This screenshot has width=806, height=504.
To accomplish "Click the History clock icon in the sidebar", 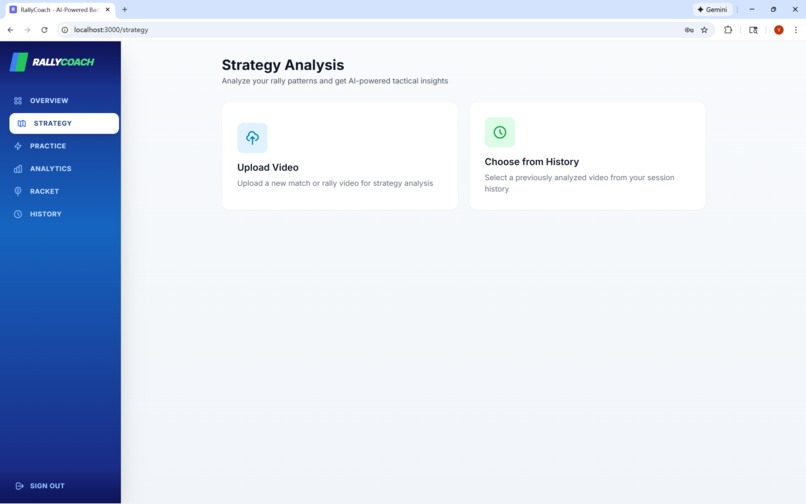I will 18,214.
